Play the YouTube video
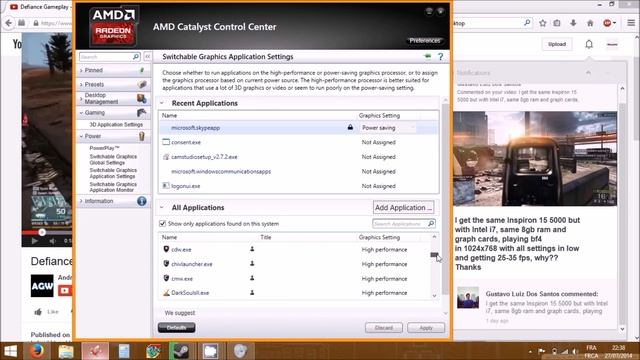 tap(35, 241)
